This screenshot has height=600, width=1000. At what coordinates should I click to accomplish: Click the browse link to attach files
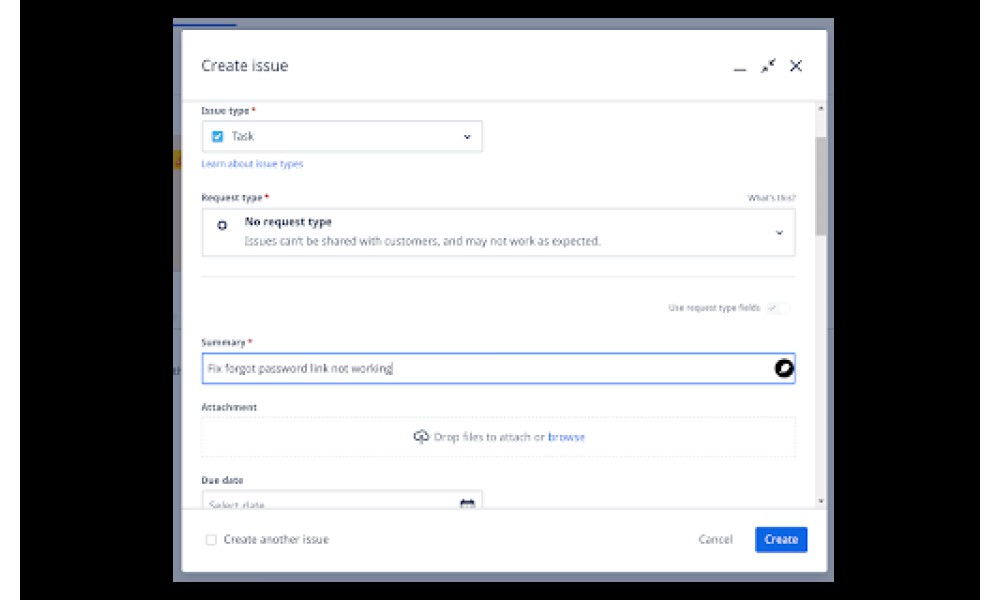[566, 437]
